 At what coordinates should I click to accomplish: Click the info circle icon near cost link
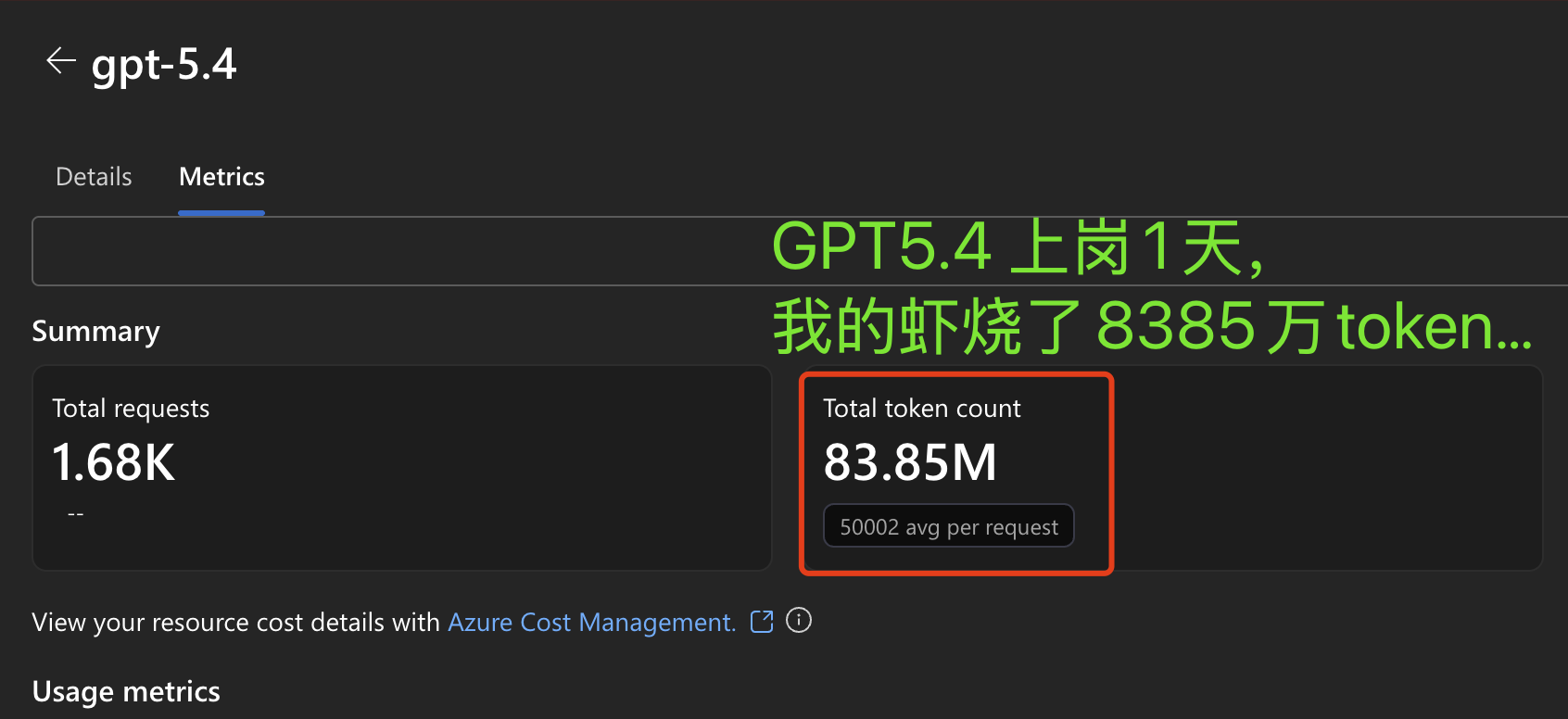click(x=799, y=620)
